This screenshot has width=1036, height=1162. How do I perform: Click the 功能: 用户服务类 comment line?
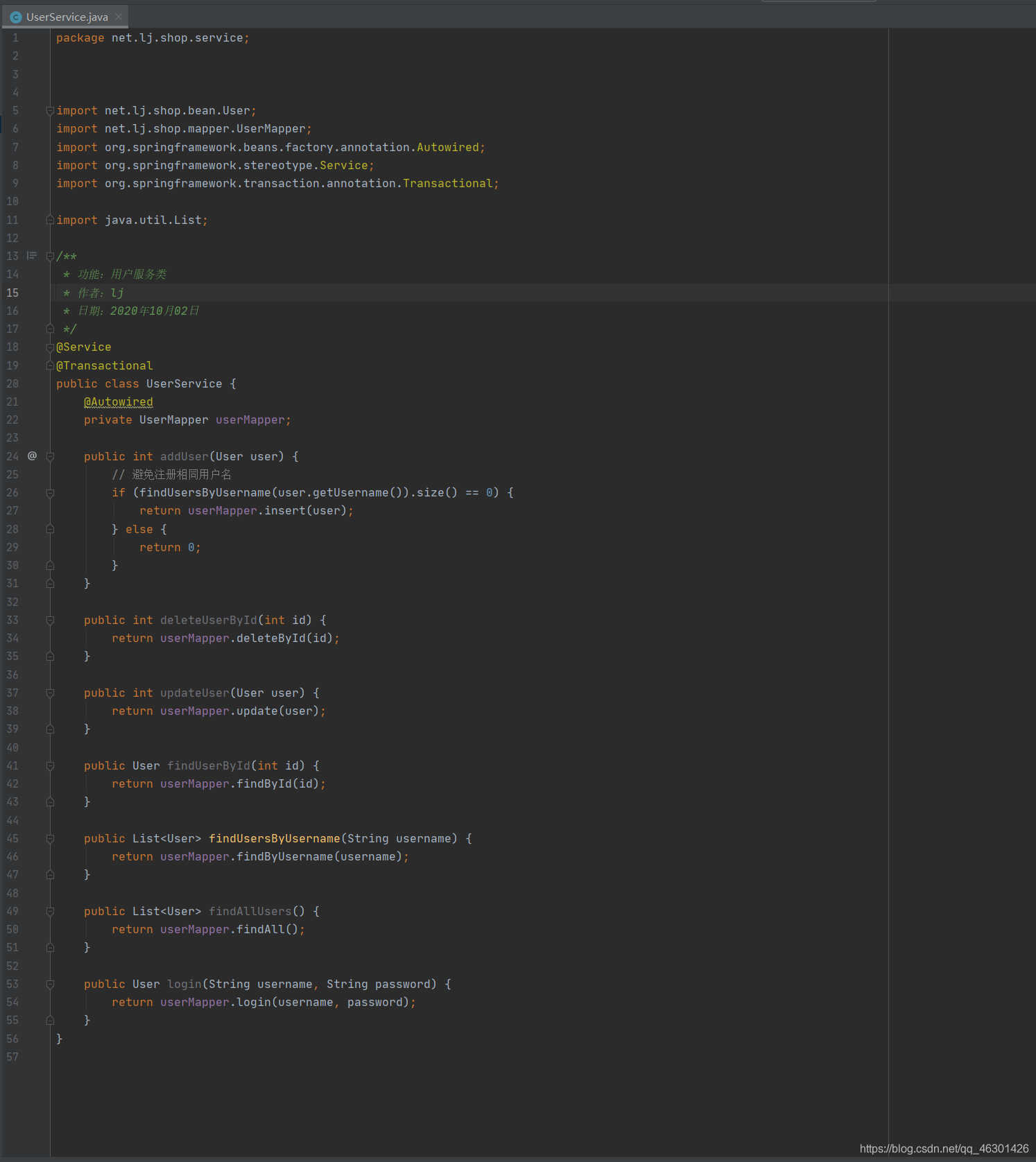[x=114, y=275]
